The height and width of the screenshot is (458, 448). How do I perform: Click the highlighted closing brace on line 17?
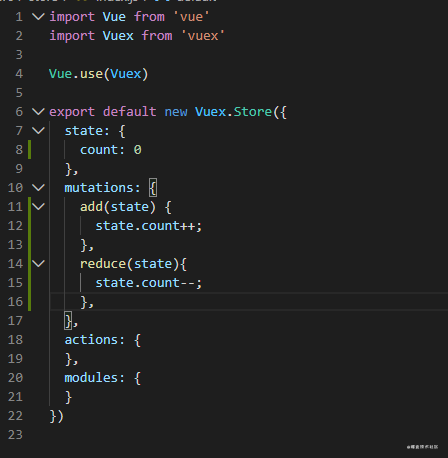(69, 321)
